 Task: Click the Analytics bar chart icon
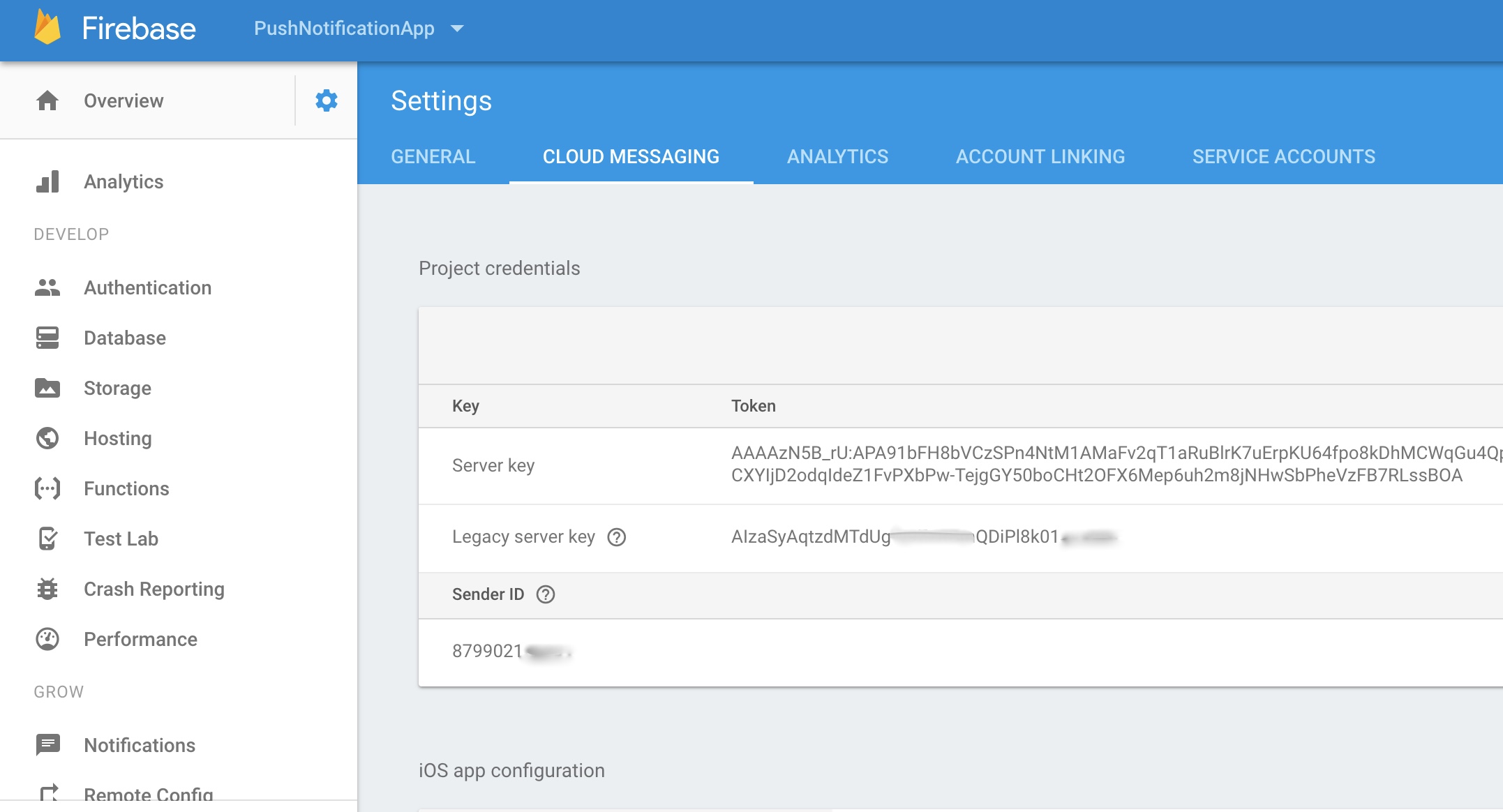[x=47, y=181]
